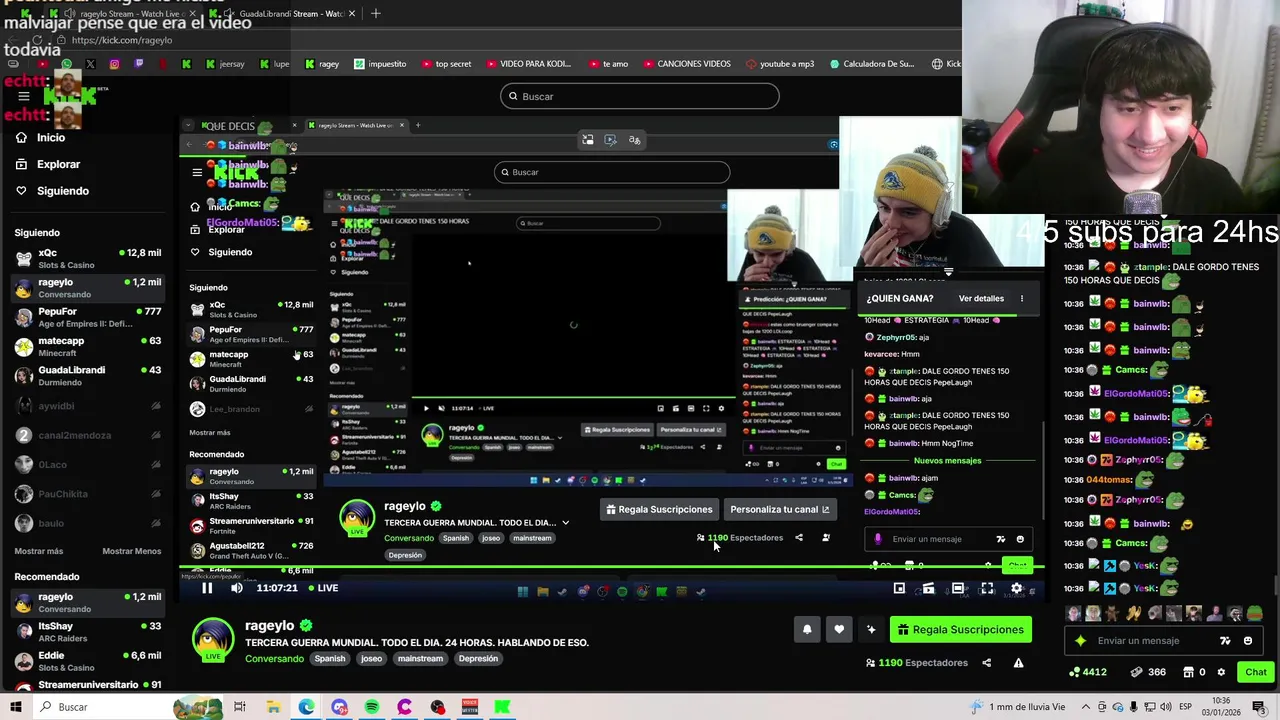Open youtube a mp3 bookmark
This screenshot has width=1280, height=720.
coord(779,64)
